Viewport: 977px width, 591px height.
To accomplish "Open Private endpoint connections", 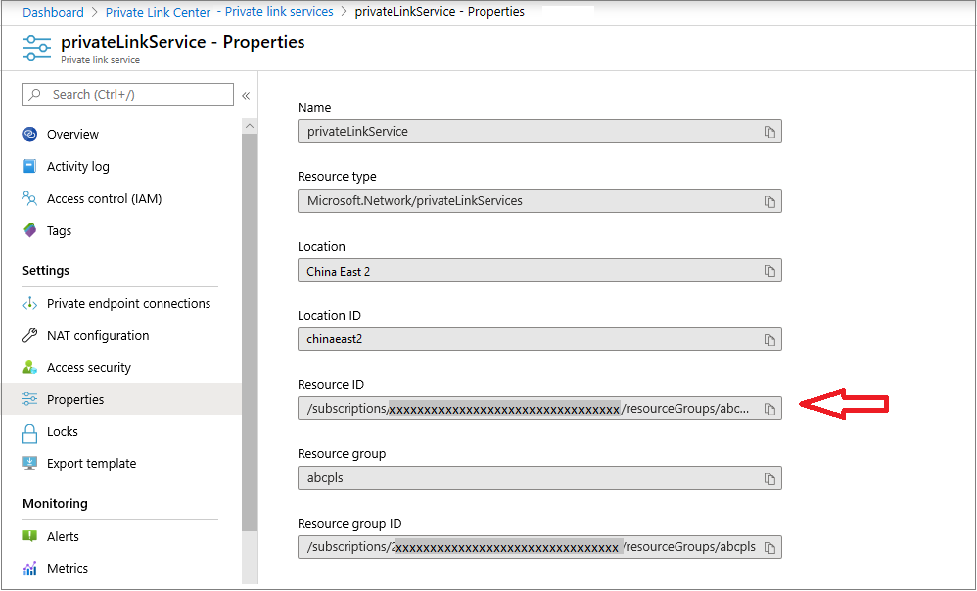I will (128, 304).
